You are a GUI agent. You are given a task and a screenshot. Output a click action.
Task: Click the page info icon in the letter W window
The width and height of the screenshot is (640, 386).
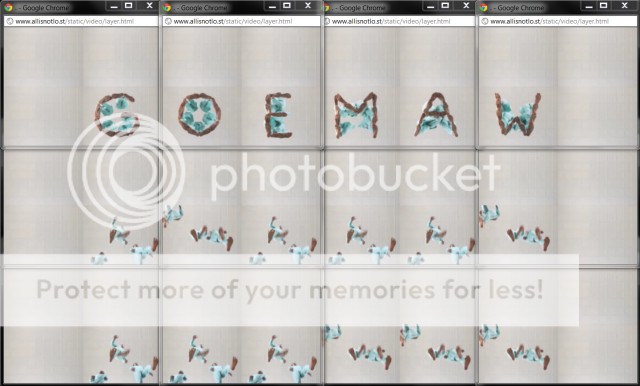[x=484, y=21]
